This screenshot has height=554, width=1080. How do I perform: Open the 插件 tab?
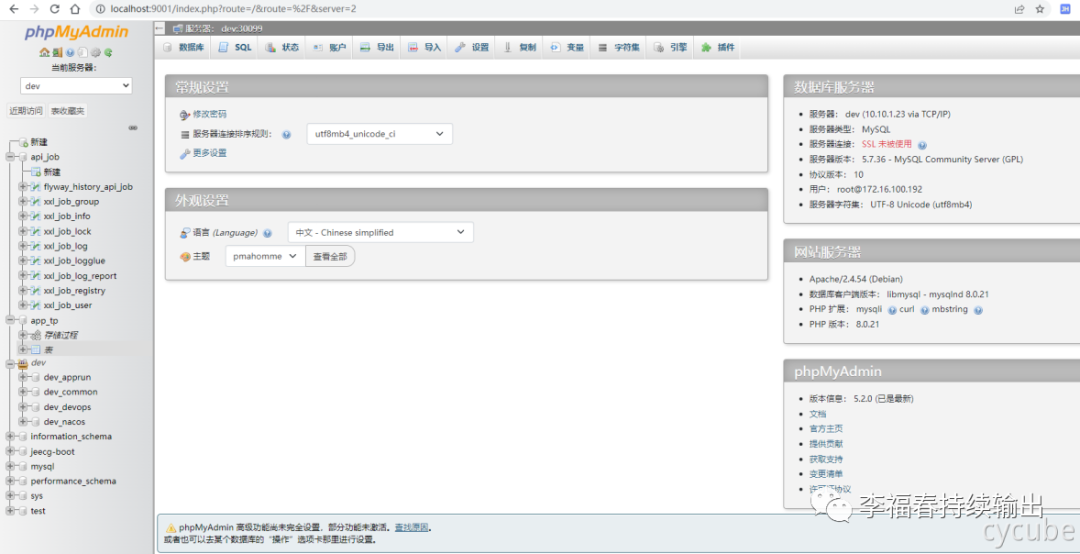[x=718, y=47]
